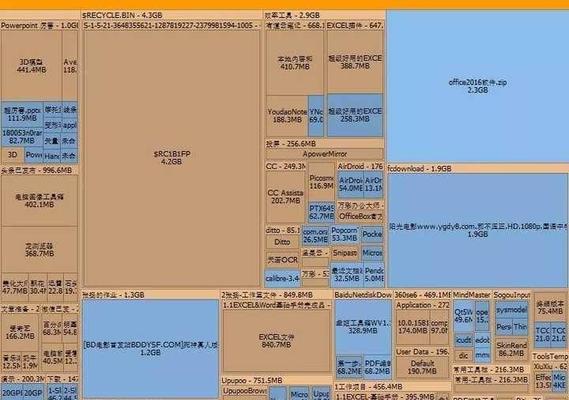This screenshot has height=400, width=569.
Task: Select the pptx 111.9MB file block
Action: click(22, 114)
